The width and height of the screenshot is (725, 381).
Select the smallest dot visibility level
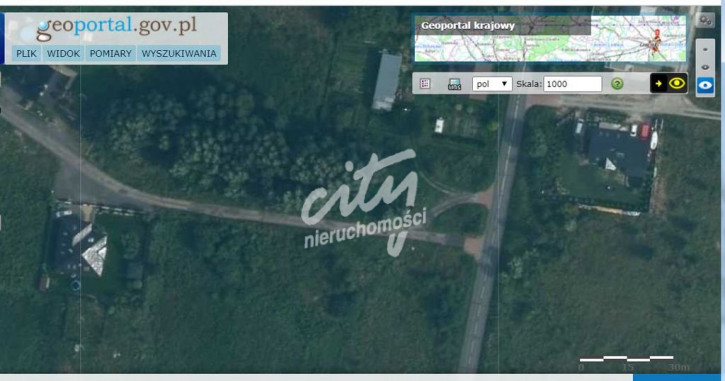click(x=705, y=49)
